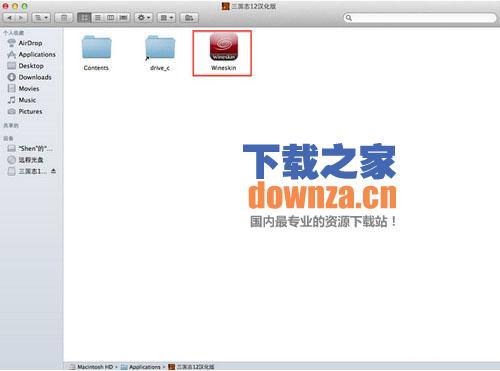This screenshot has height=371, width=500.
Task: Switch to Cover Flow view
Action: pos(123,17)
